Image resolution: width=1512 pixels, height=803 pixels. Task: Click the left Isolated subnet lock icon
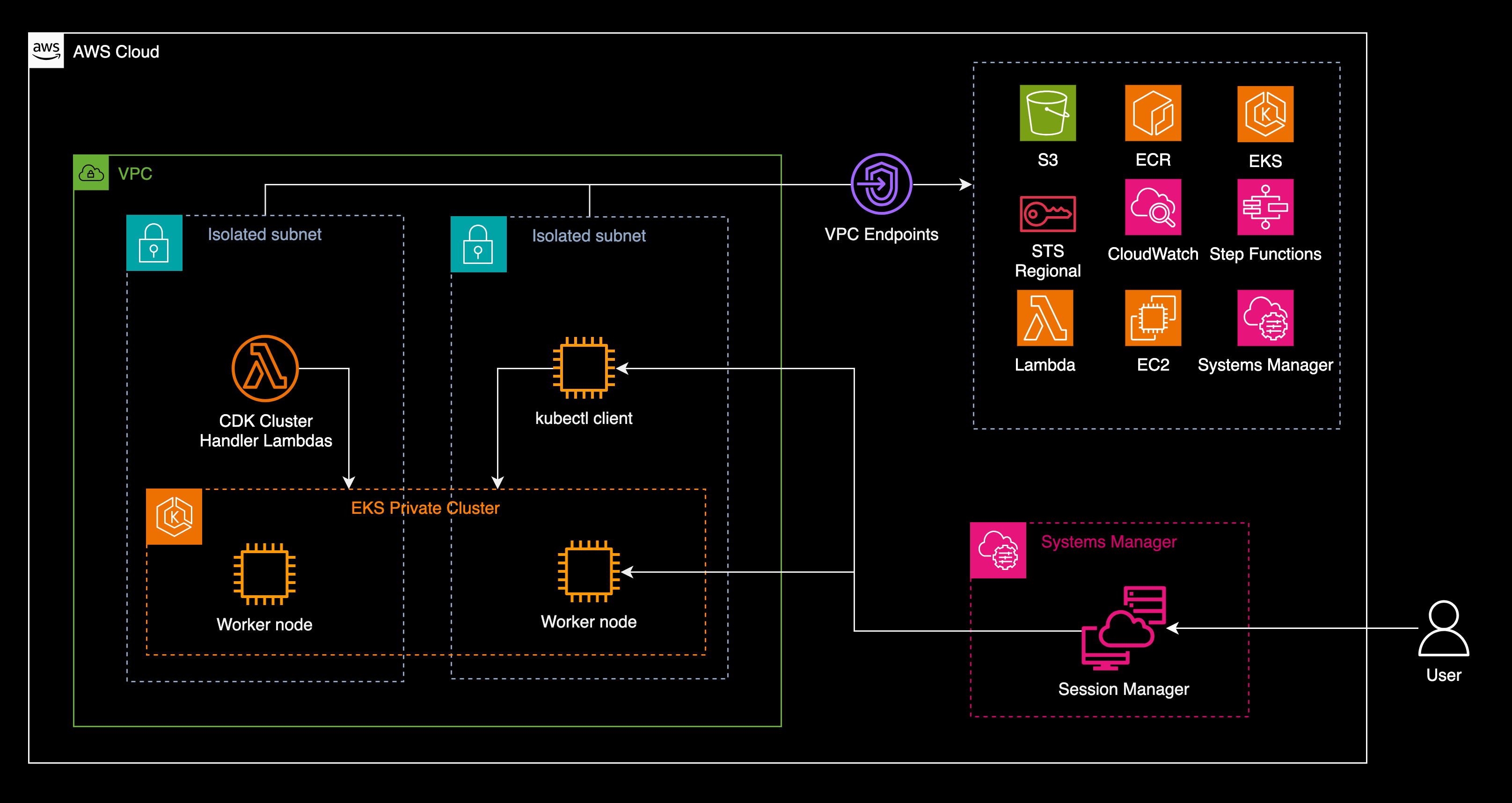click(x=154, y=242)
